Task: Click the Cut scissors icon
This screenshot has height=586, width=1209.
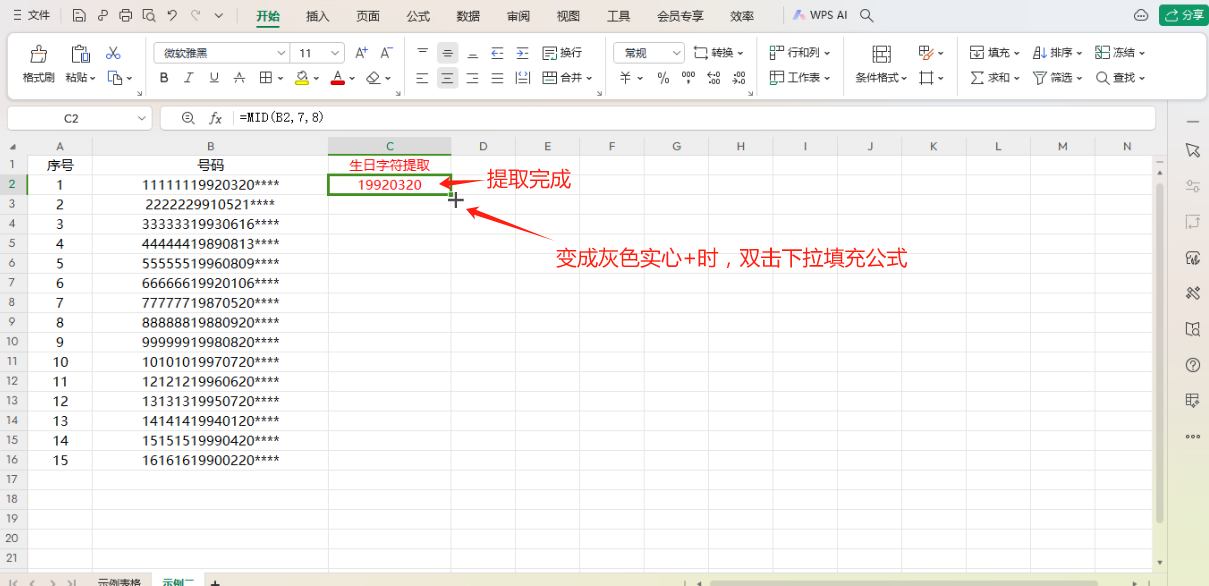Action: 113,53
